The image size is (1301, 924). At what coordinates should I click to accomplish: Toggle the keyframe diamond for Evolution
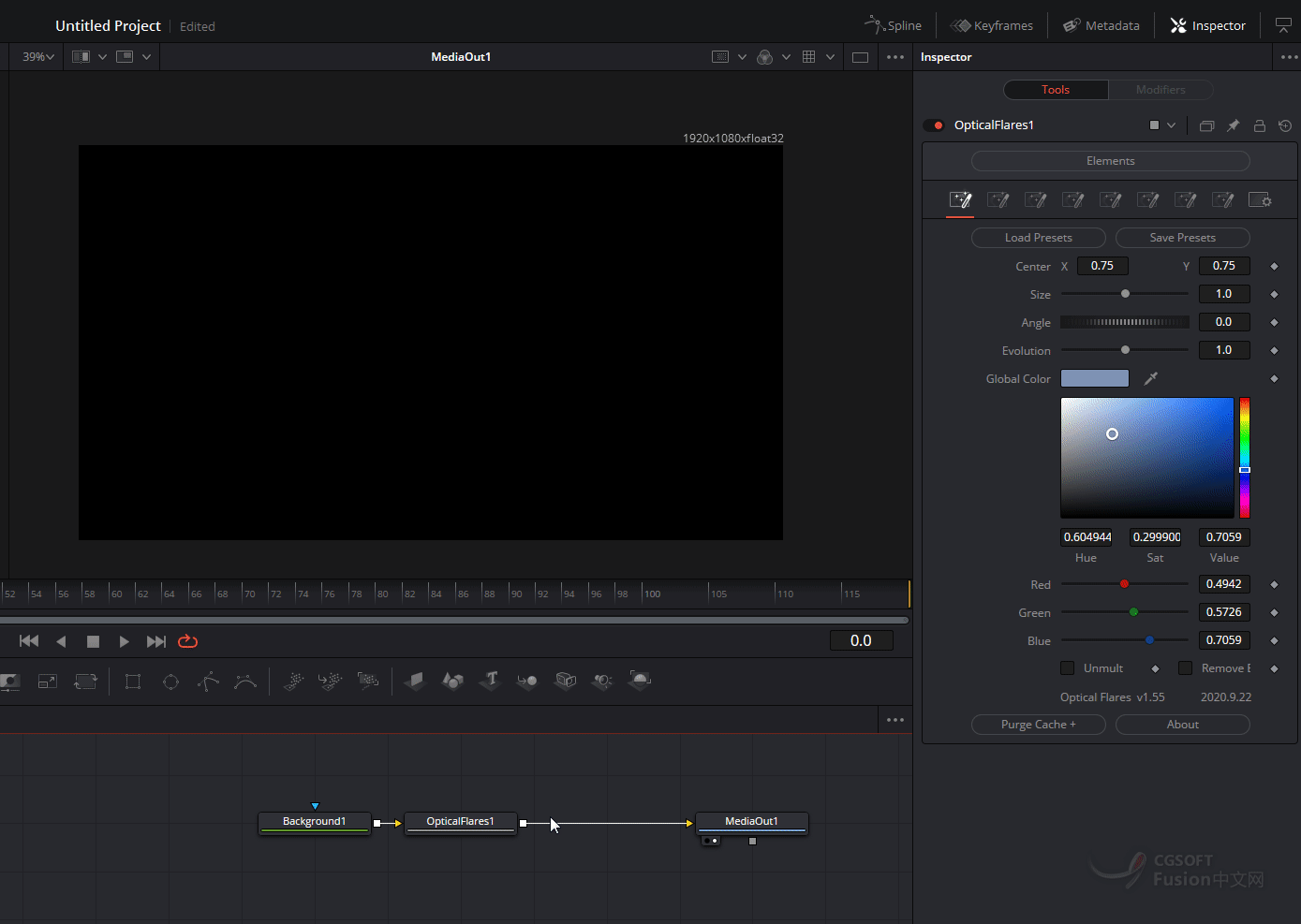[x=1274, y=350]
